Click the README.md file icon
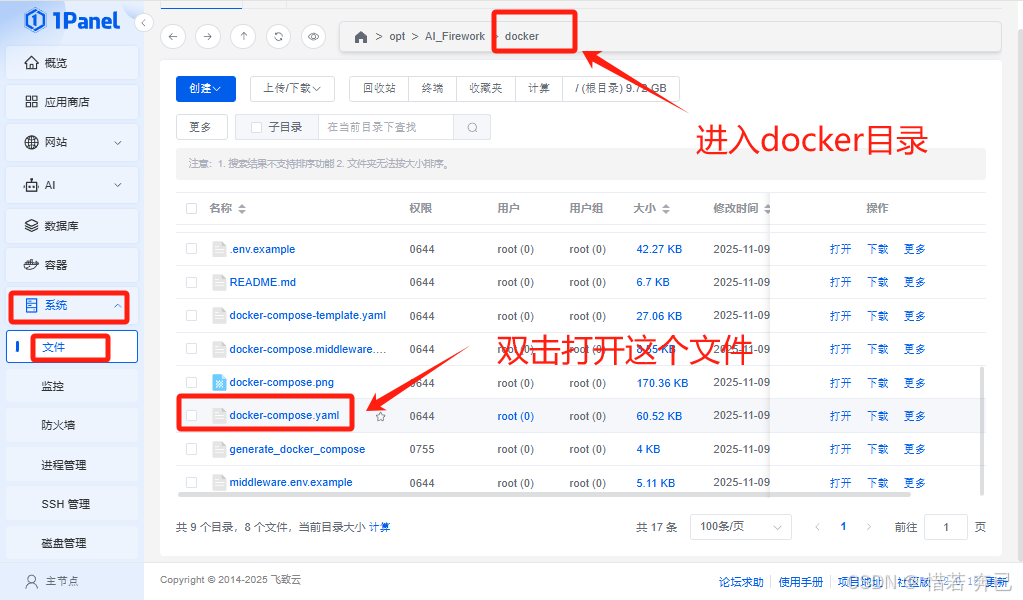Image resolution: width=1023 pixels, height=600 pixels. pyautogui.click(x=219, y=282)
